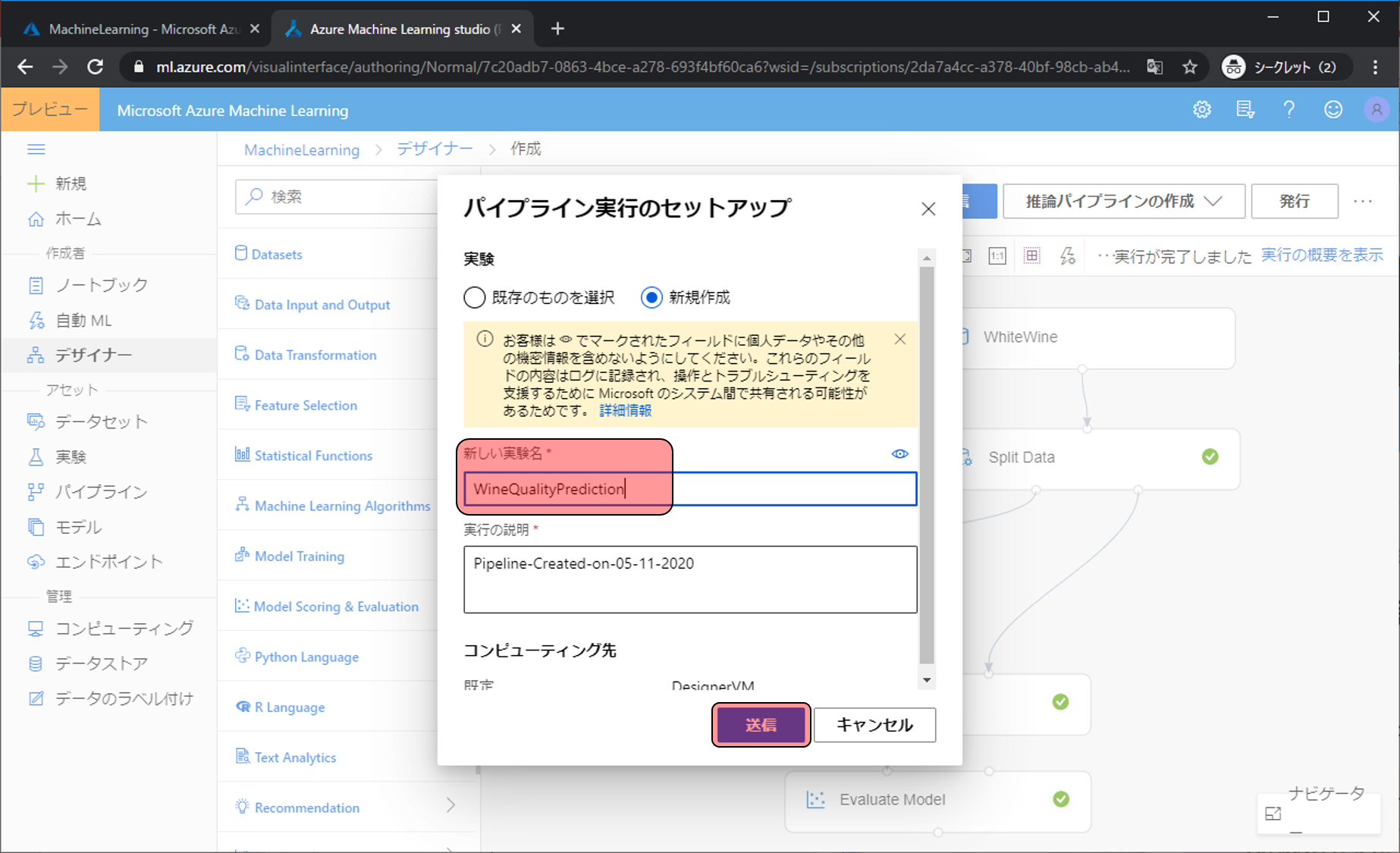The width and height of the screenshot is (1400, 853).
Task: Open the 推論パイプラインの作成 dropdown
Action: [1123, 201]
